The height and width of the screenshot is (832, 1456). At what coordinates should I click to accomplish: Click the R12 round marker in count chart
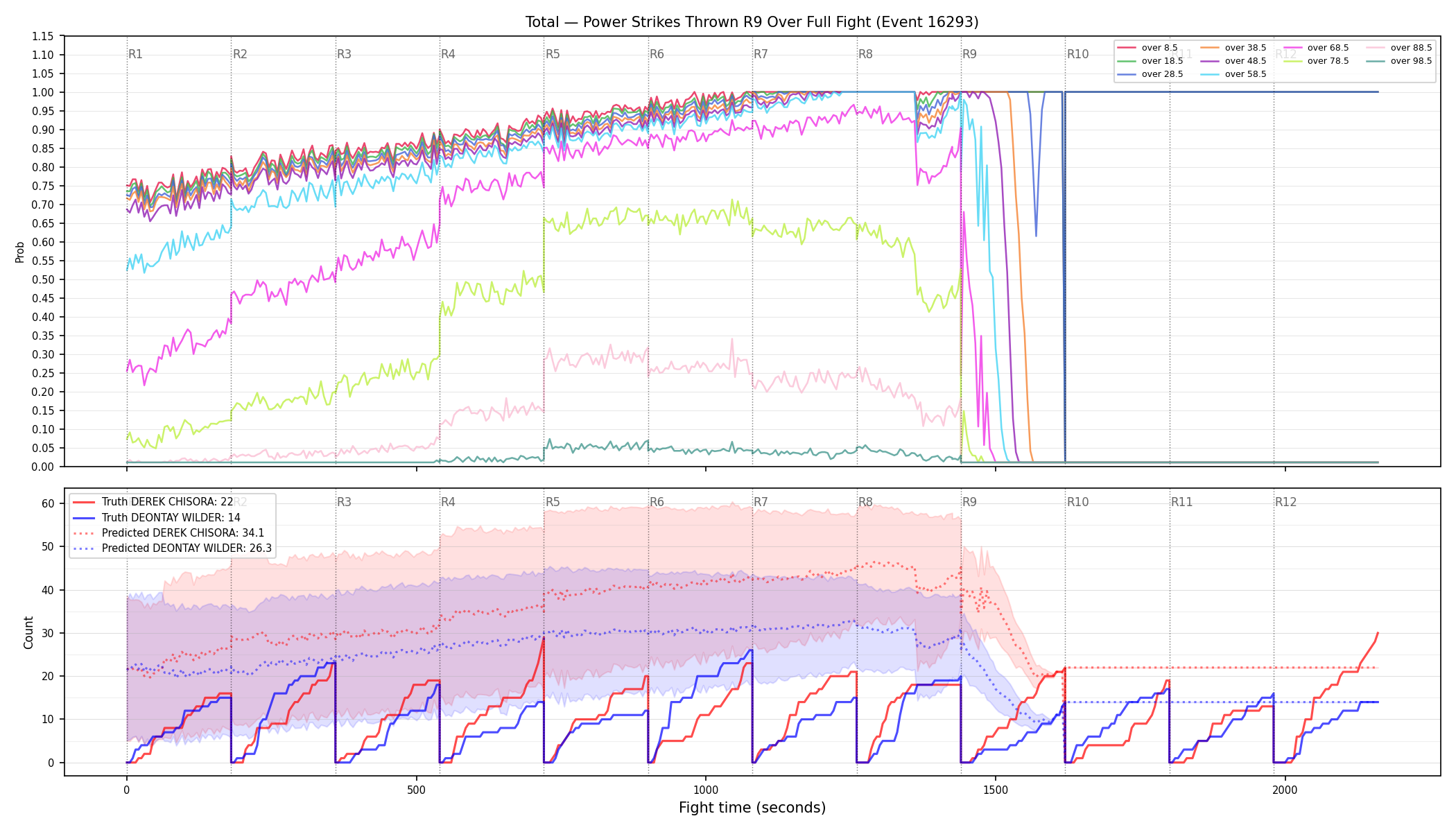pos(1286,502)
